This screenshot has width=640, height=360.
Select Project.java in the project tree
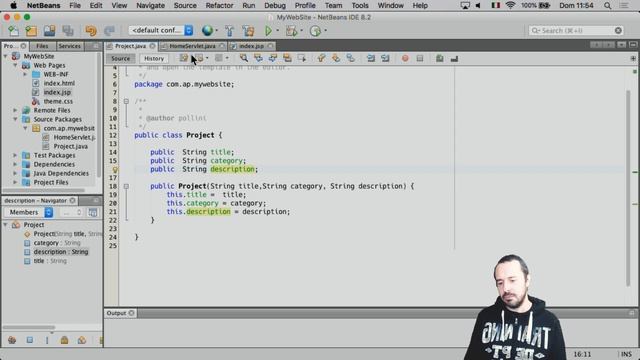(70, 146)
